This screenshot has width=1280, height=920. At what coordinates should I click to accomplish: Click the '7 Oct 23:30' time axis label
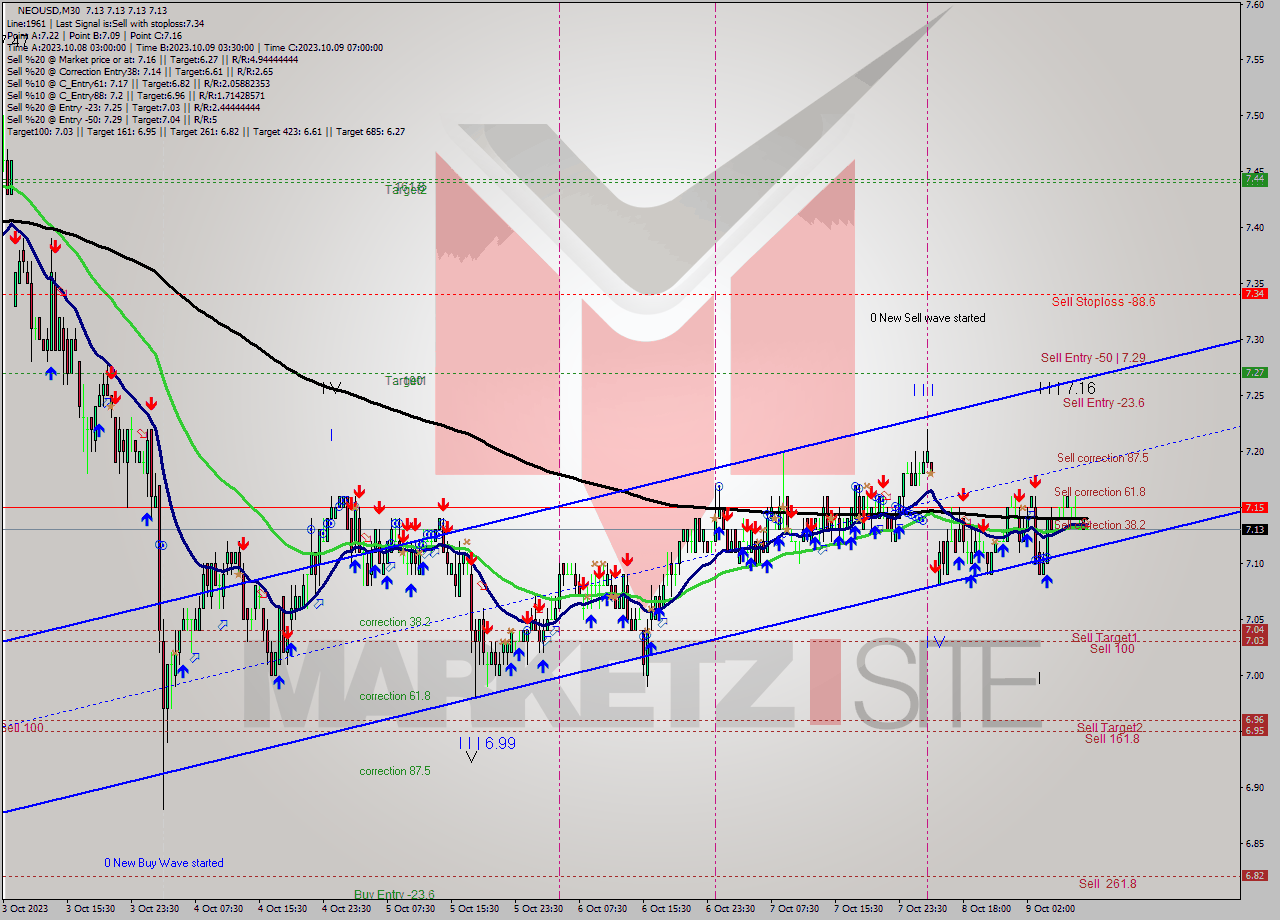tap(923, 909)
